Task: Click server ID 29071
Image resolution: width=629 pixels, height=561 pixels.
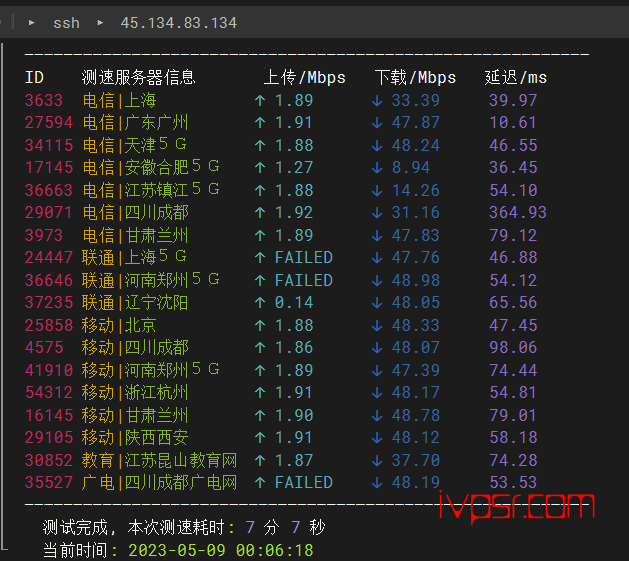Action: pos(49,212)
